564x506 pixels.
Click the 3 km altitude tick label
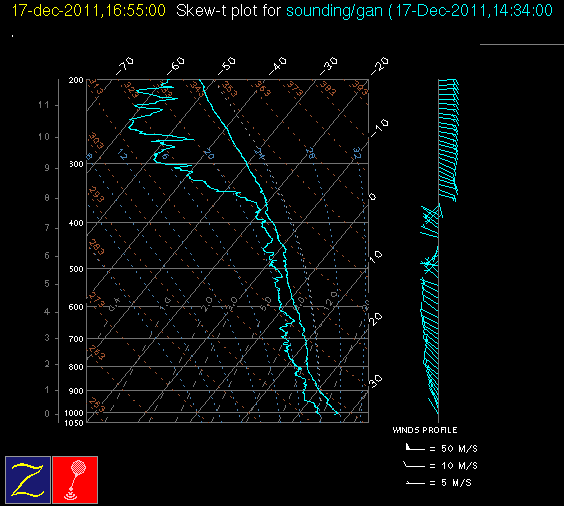point(47,338)
